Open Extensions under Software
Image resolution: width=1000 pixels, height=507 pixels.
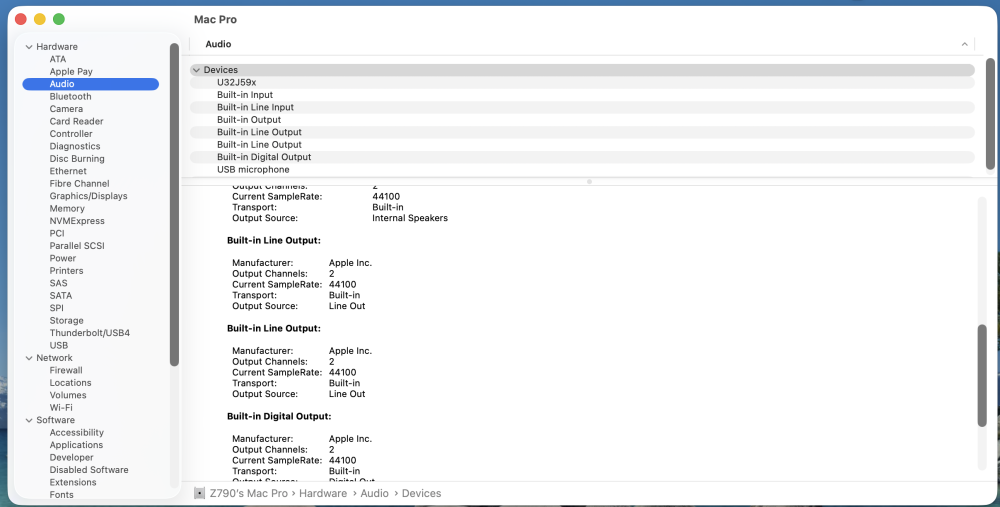(73, 482)
